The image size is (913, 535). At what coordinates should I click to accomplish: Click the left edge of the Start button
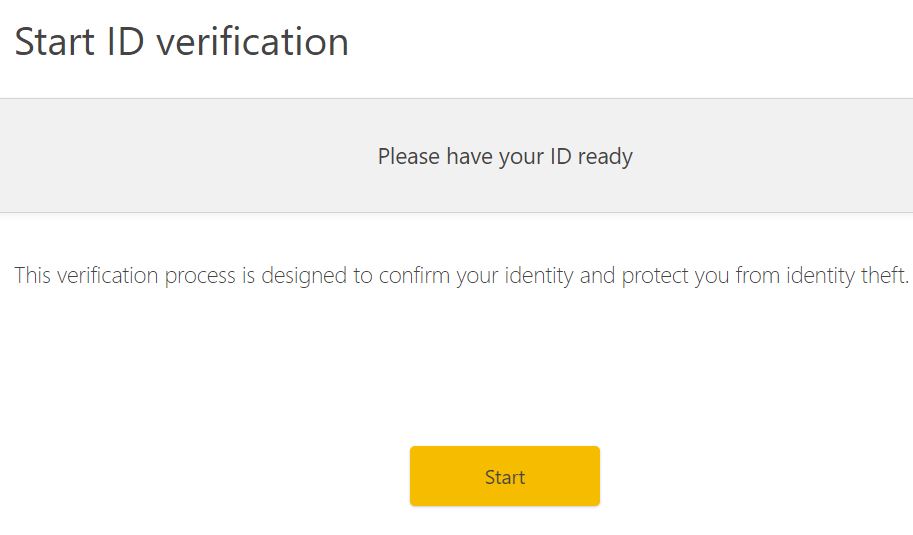tap(417, 477)
